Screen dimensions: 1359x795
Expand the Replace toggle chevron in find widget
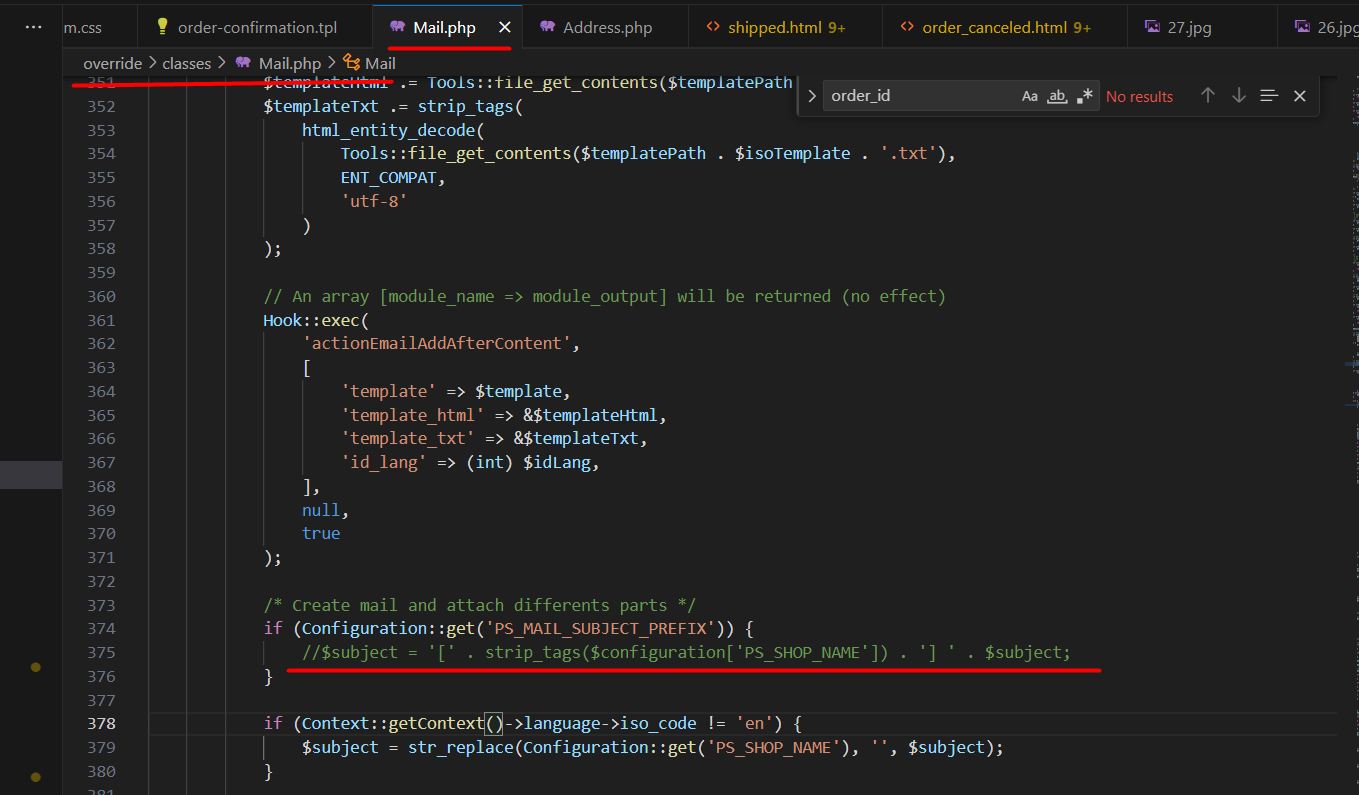click(812, 97)
